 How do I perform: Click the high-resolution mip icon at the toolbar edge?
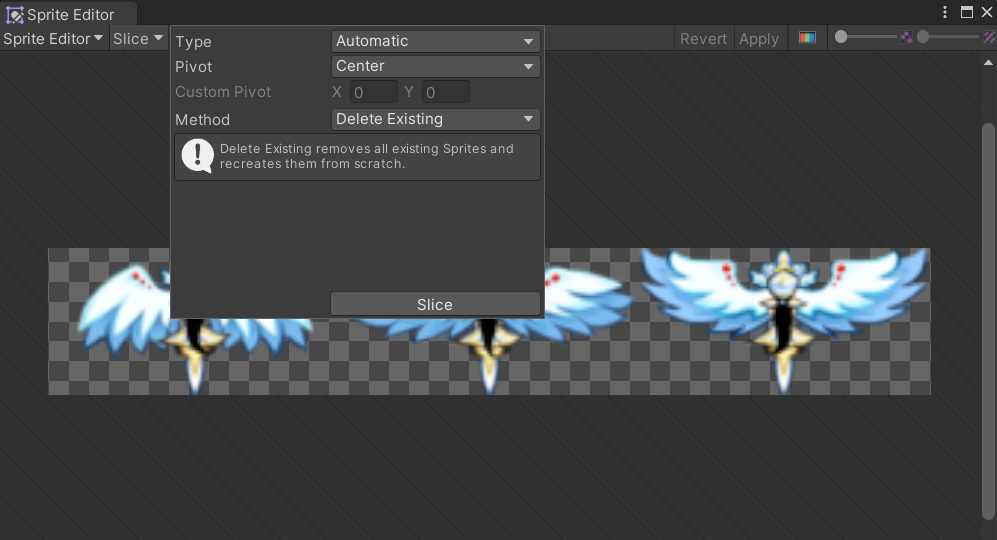coord(989,38)
